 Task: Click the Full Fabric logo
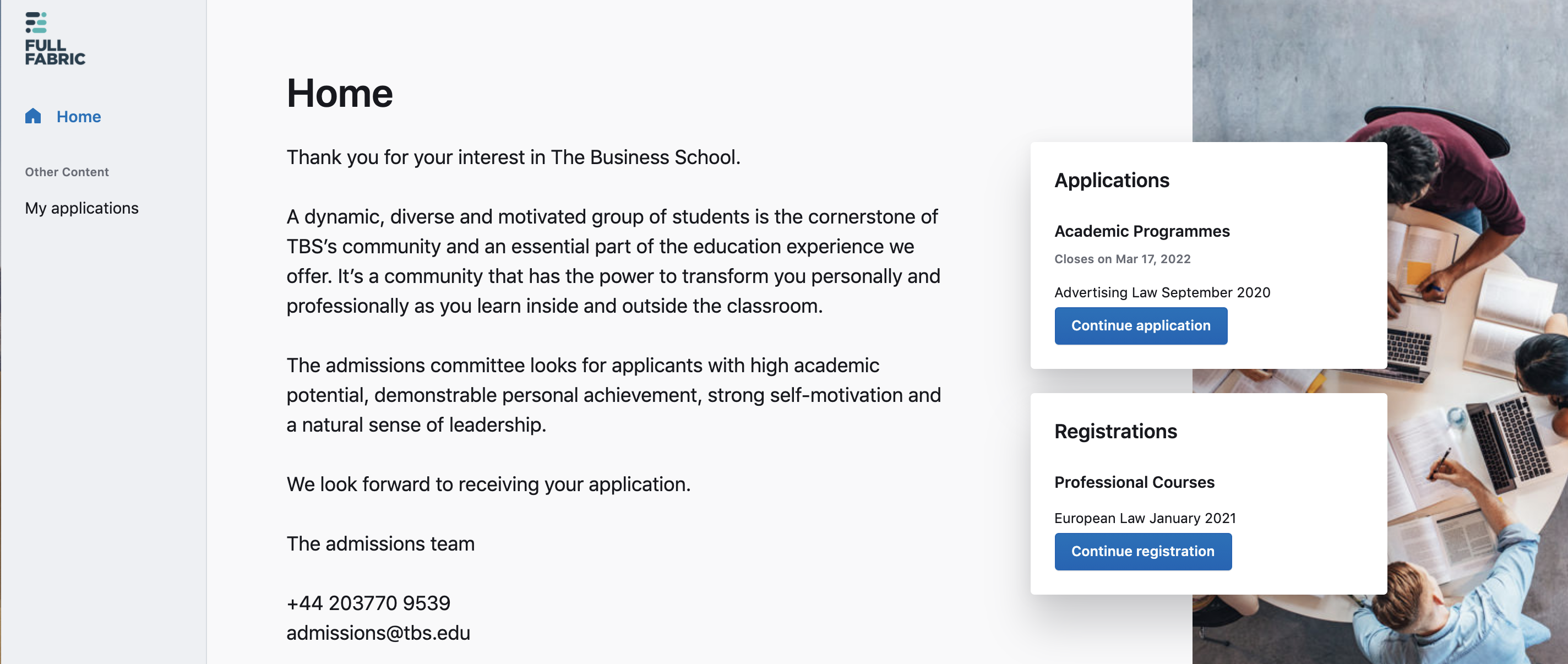(55, 39)
